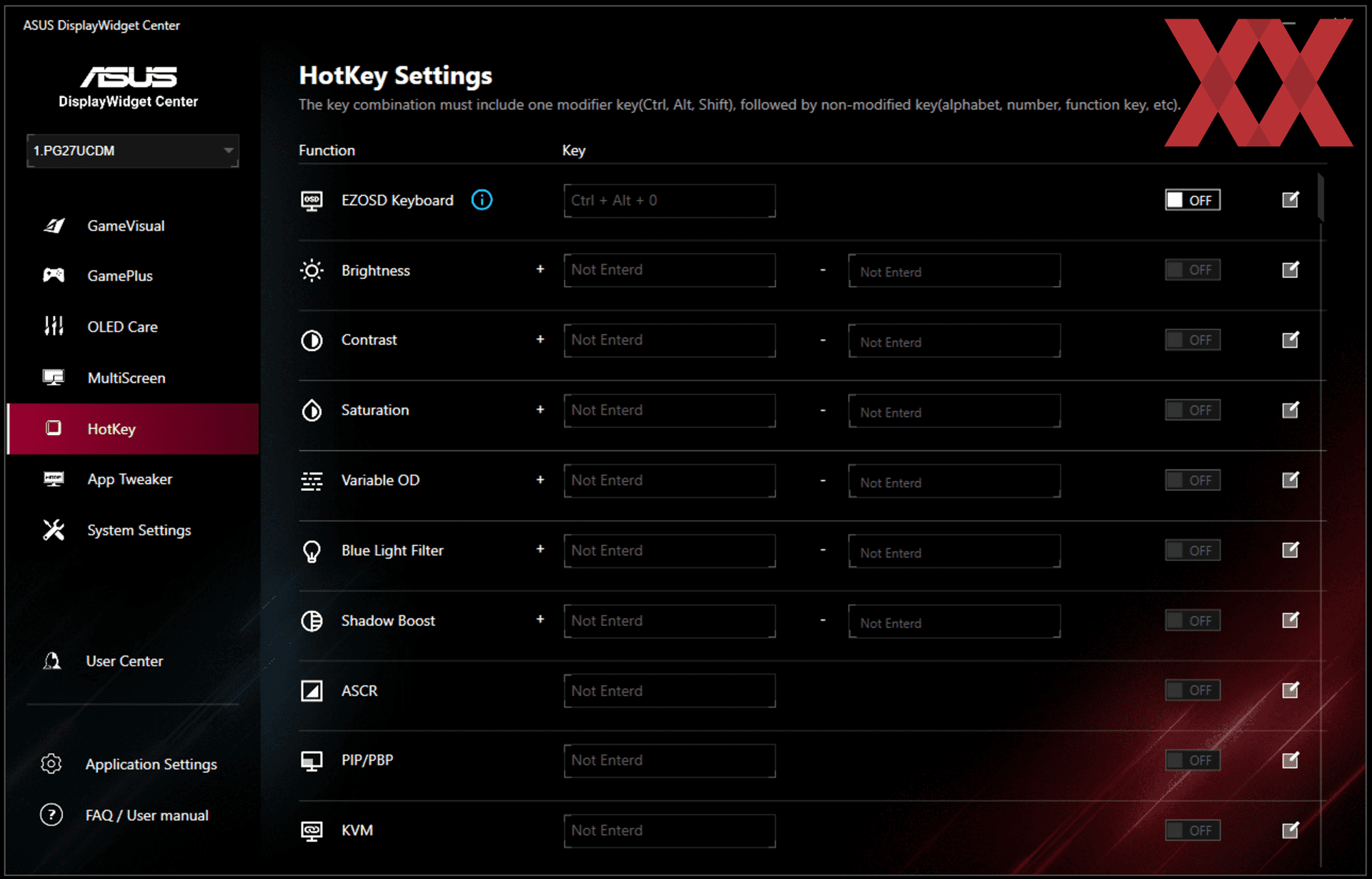
Task: Edit the Blue Light Filter hotkey pencil icon
Action: (x=1290, y=550)
